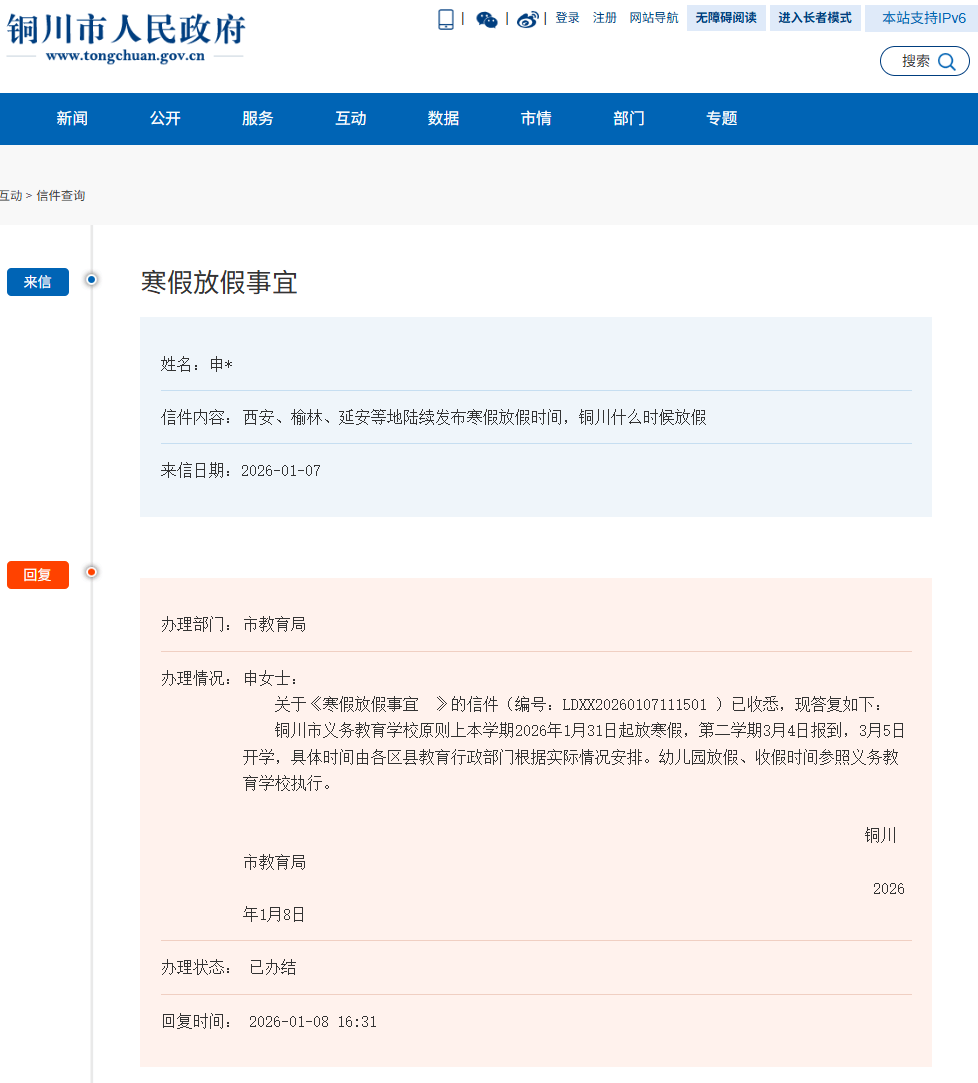Open the WeChat sharing icon
The image size is (978, 1083).
click(487, 18)
